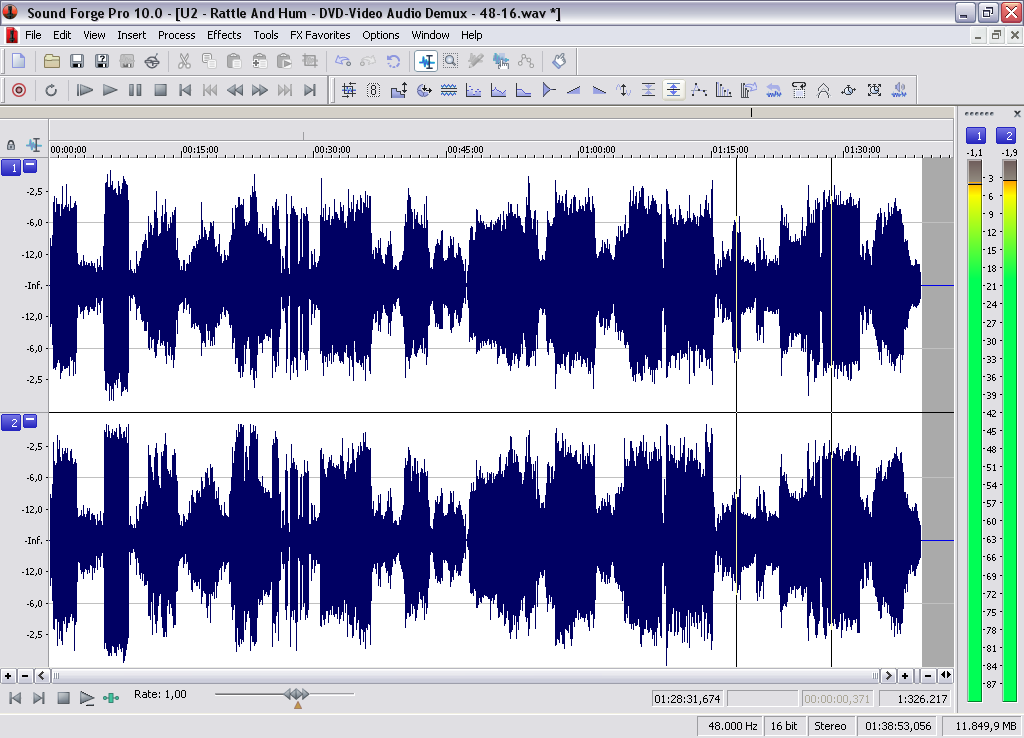Click the horizontal waveform scrollbar
The height and width of the screenshot is (738, 1024).
(x=465, y=676)
